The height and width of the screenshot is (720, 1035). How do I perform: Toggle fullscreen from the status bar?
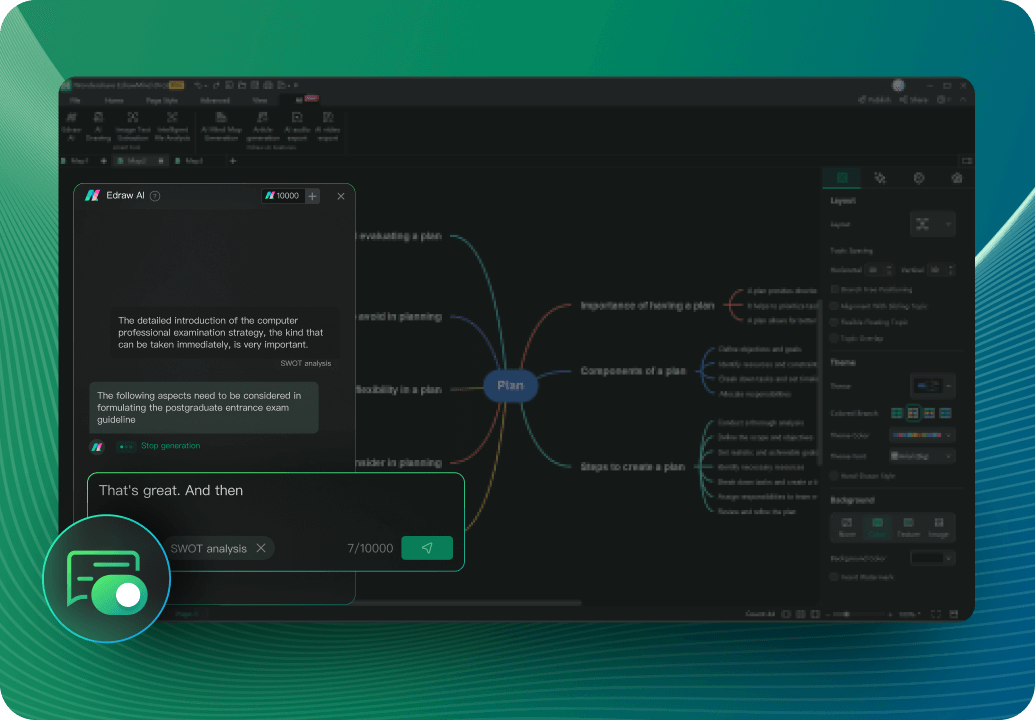pos(936,614)
